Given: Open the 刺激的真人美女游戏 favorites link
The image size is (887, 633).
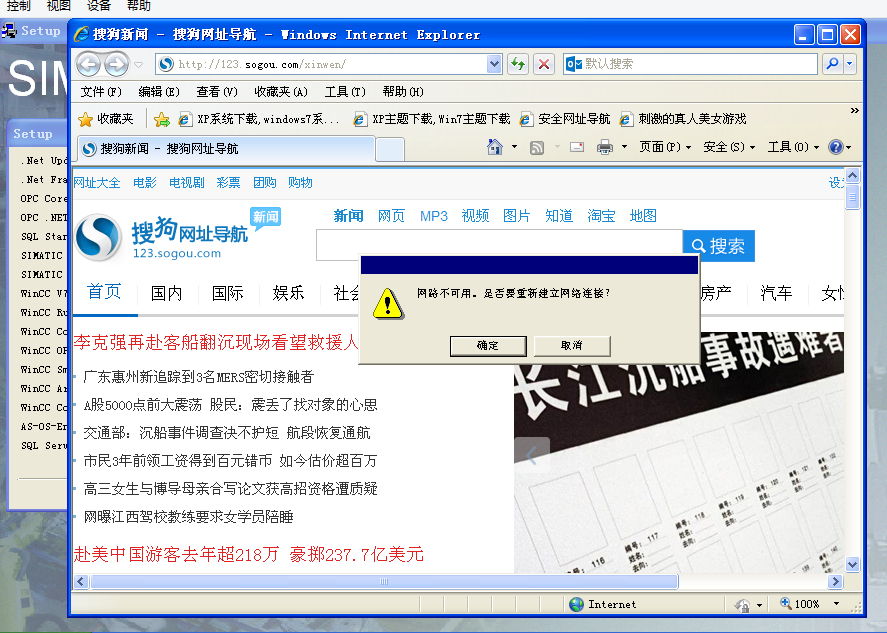Looking at the screenshot, I should pyautogui.click(x=683, y=119).
